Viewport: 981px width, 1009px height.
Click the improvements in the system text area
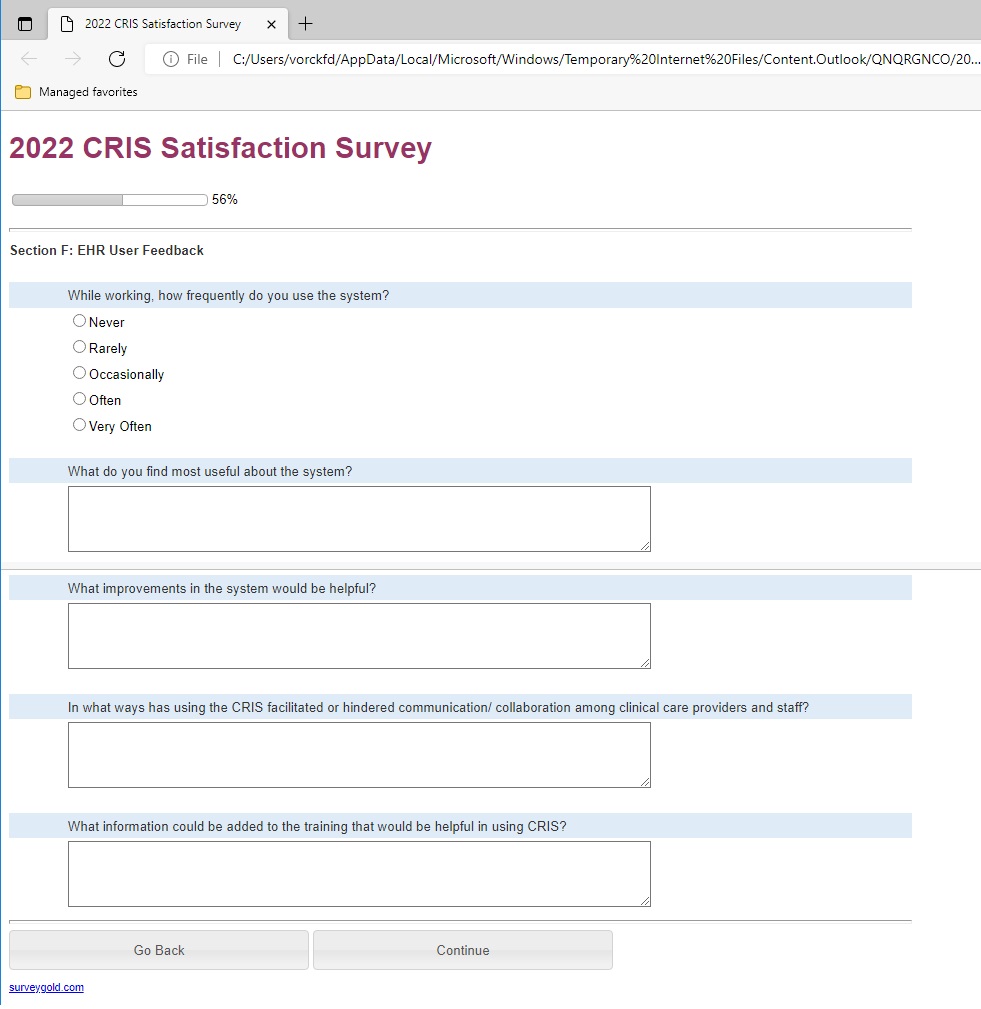pyautogui.click(x=359, y=636)
